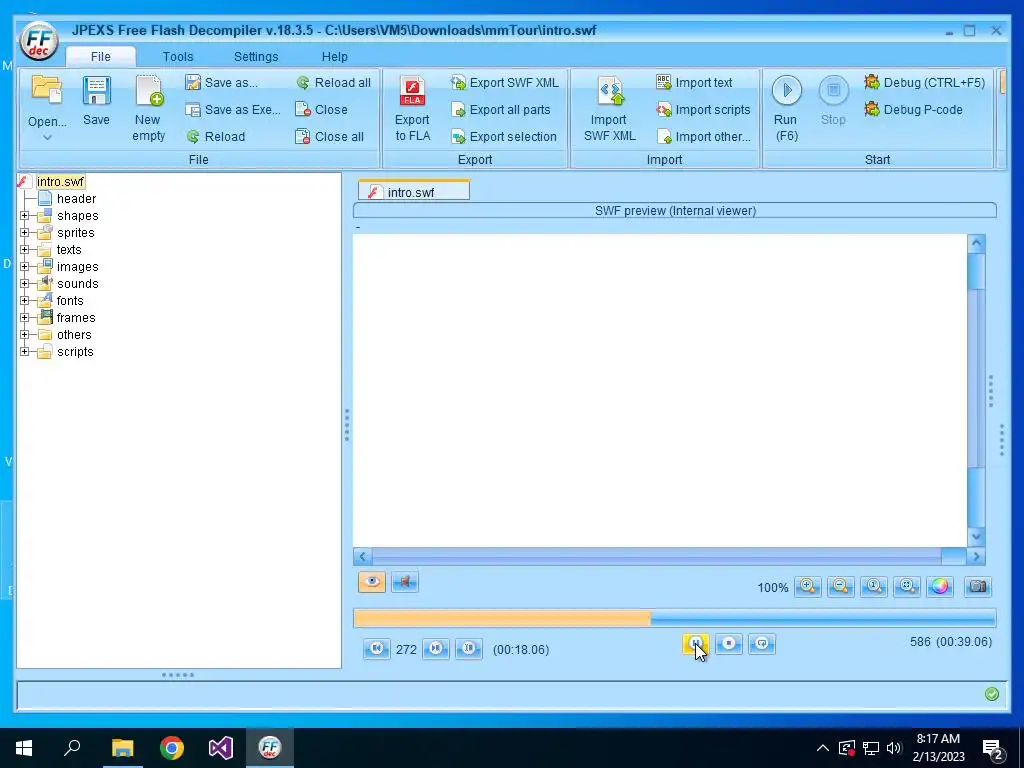Select the intro.swf document tab
1024x768 pixels.
(413, 191)
